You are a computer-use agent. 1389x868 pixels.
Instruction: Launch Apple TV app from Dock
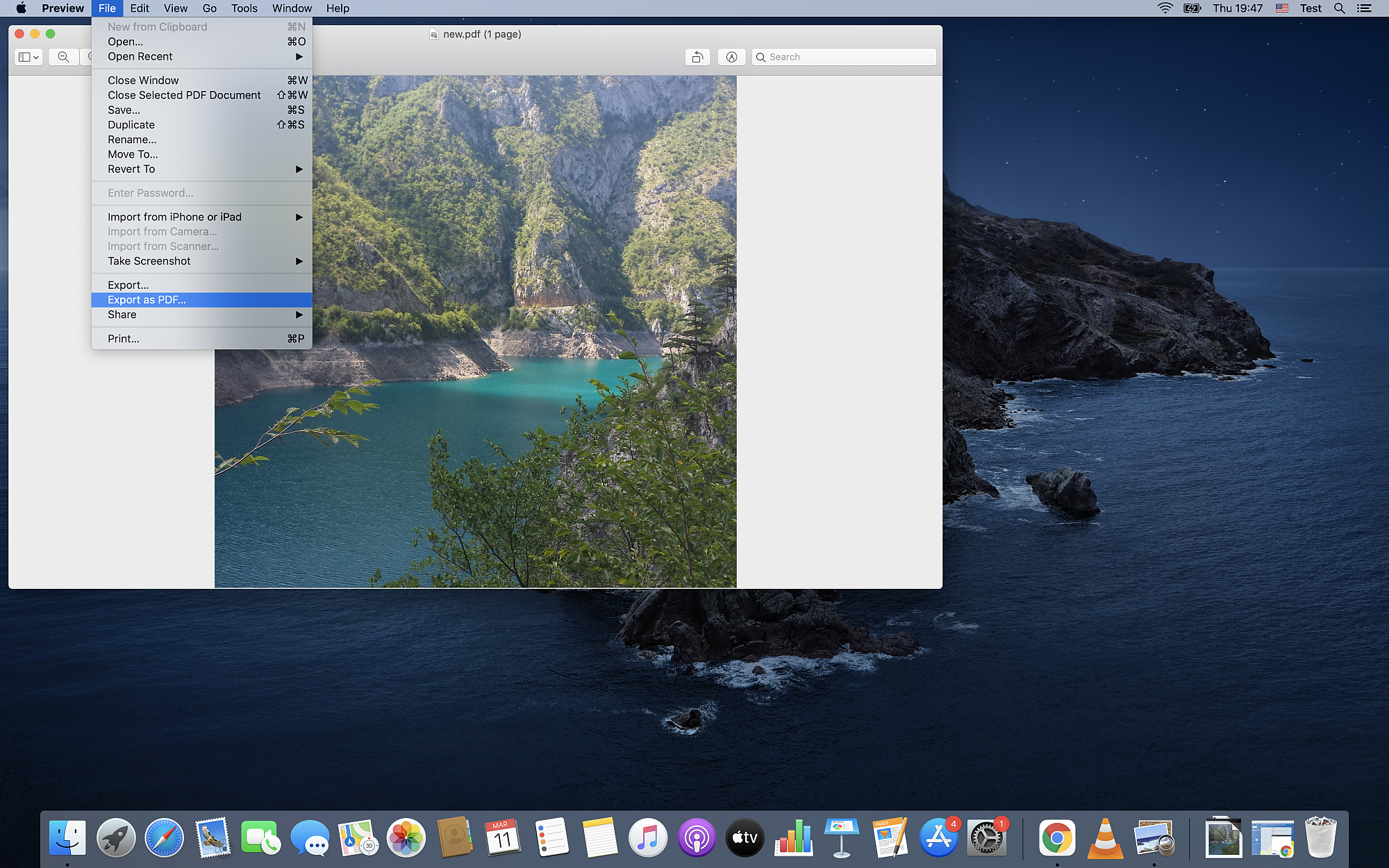(745, 838)
